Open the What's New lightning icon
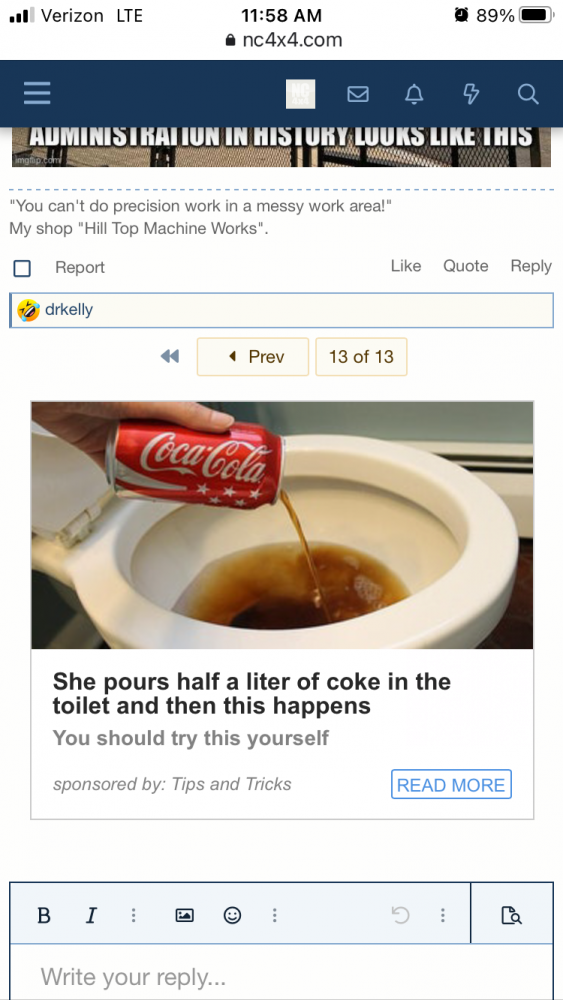The image size is (563, 1000). pyautogui.click(x=470, y=94)
